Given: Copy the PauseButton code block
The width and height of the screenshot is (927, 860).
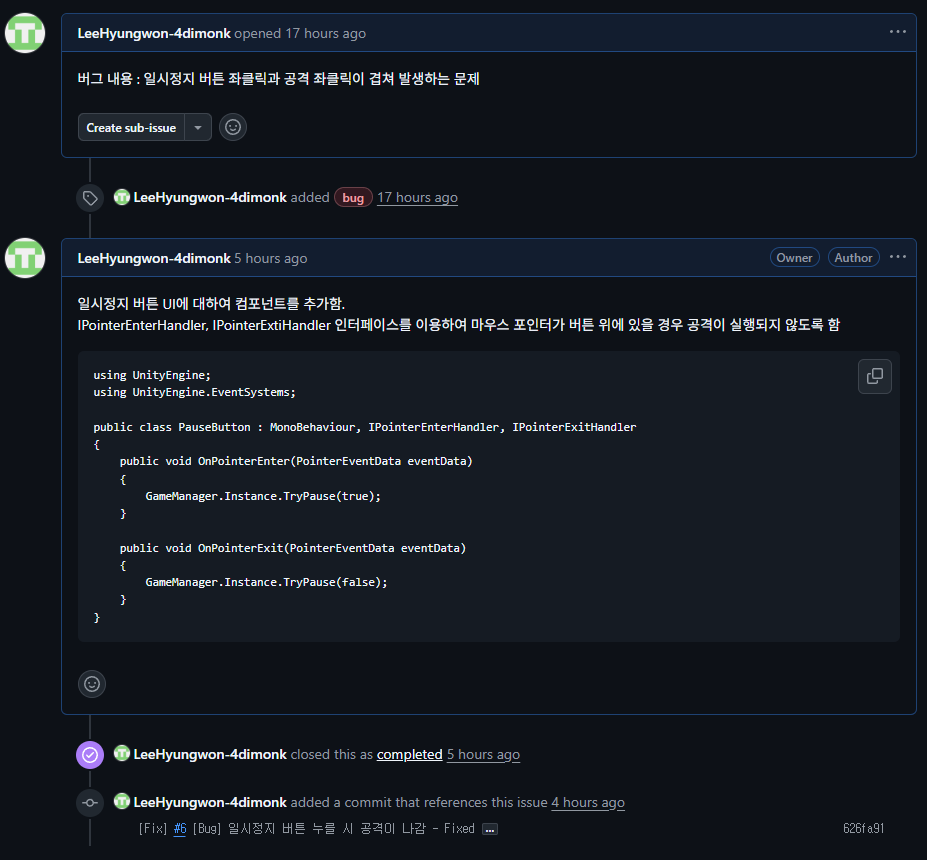Looking at the screenshot, I should click(874, 376).
